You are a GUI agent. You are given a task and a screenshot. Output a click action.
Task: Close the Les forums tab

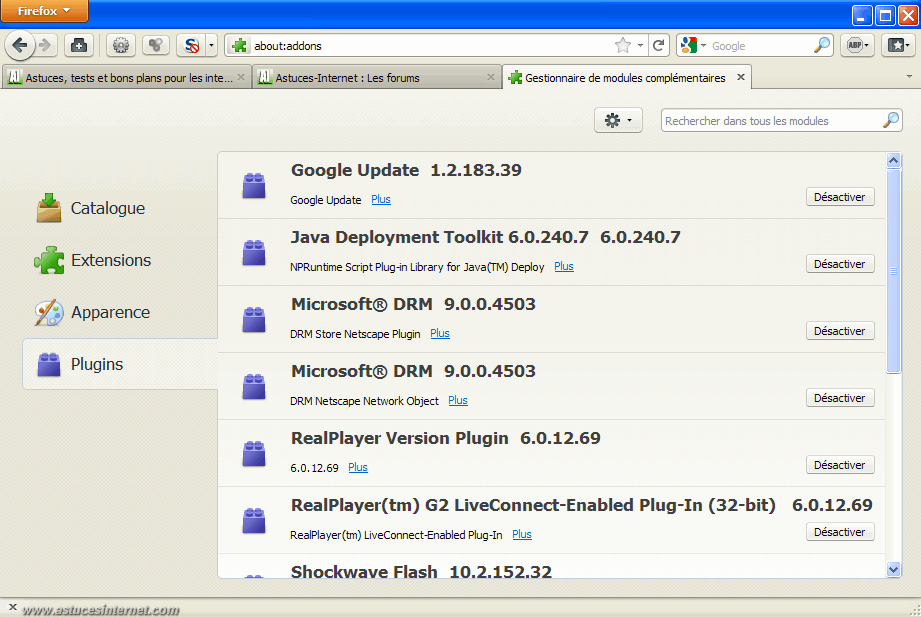pyautogui.click(x=490, y=77)
